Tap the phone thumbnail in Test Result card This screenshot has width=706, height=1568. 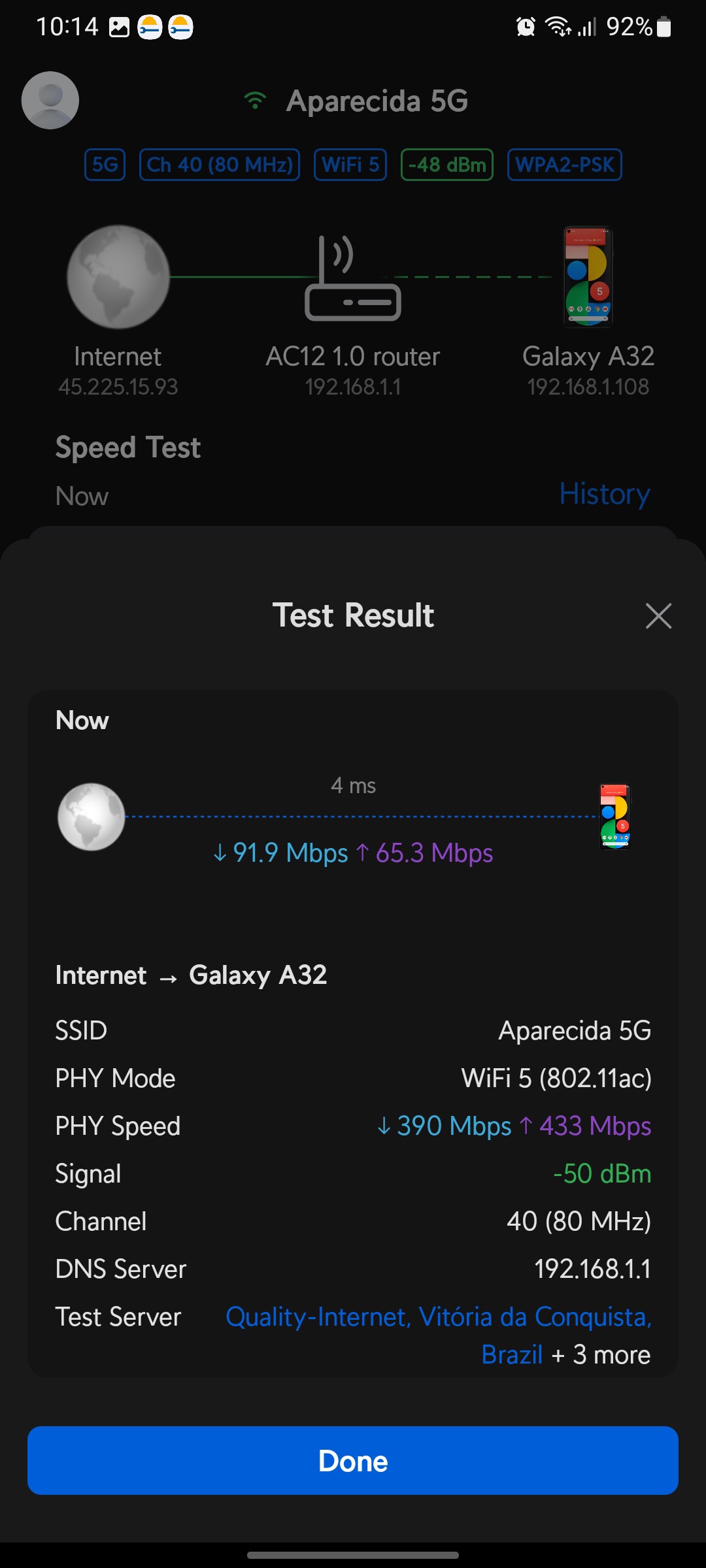click(615, 817)
